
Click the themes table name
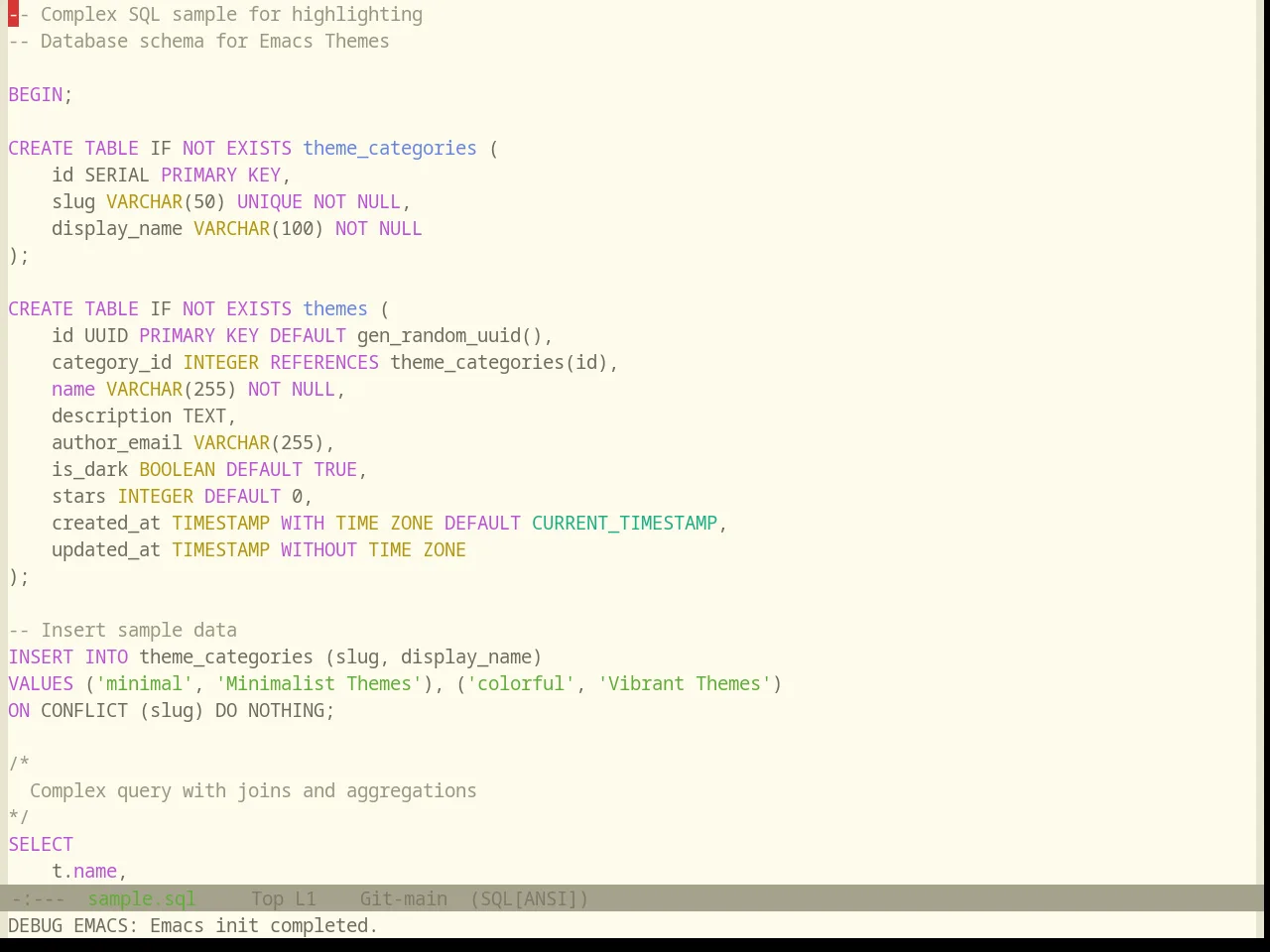click(335, 308)
